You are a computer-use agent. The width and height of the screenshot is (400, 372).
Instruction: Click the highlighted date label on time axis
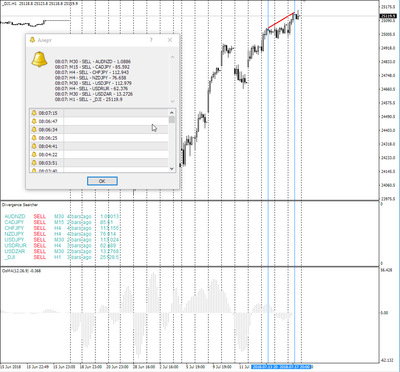(282, 367)
